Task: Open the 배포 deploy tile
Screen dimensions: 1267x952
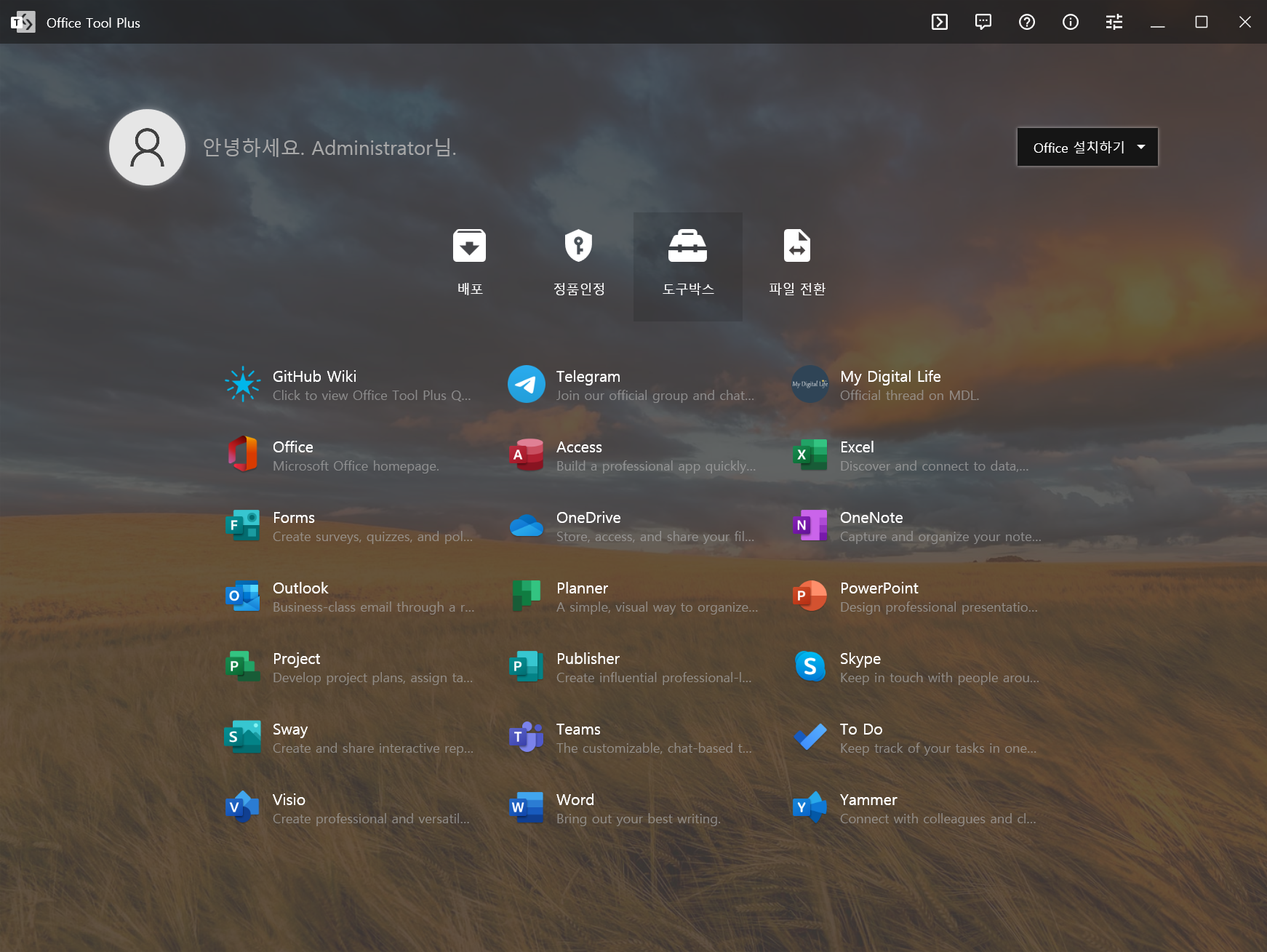Action: 470,266
